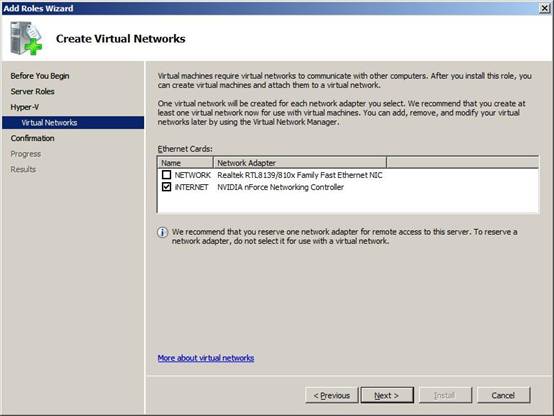Click the Previous button
Viewport: 554px width, 416px height.
coord(332,395)
